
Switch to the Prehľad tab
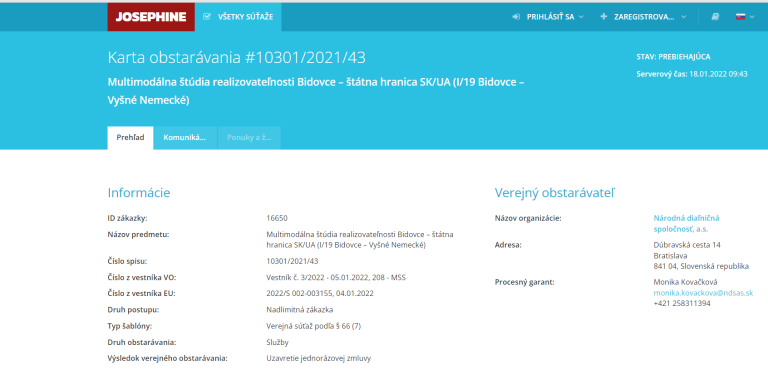coord(130,138)
